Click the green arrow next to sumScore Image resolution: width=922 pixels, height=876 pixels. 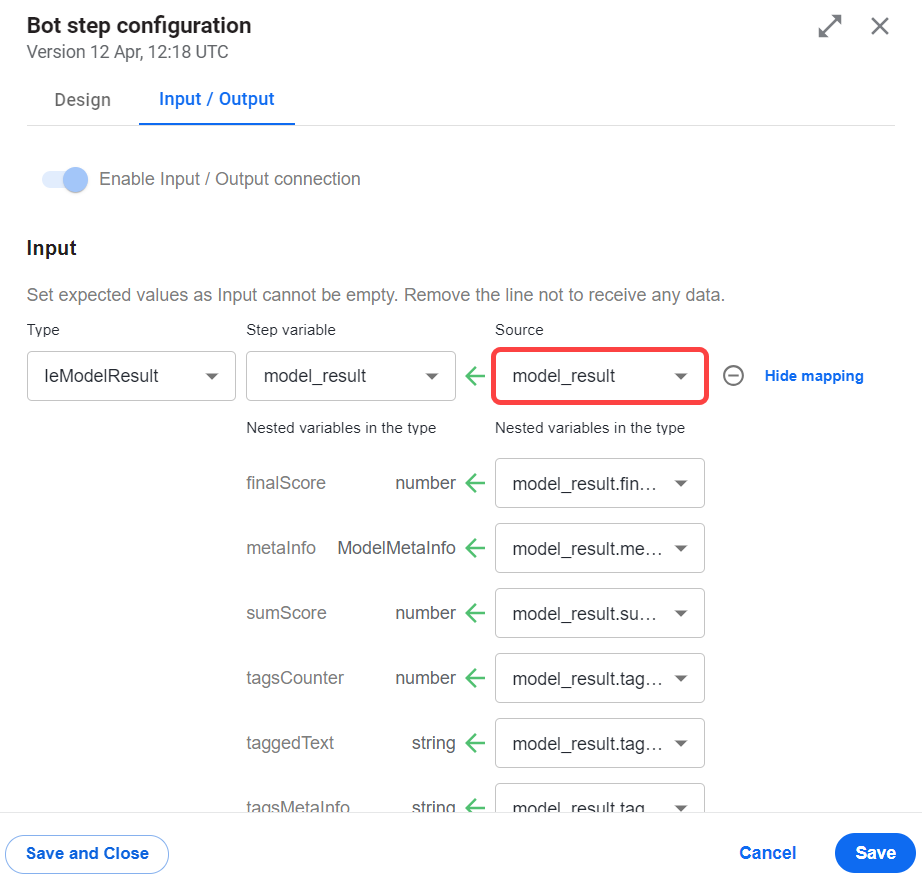[x=475, y=613]
